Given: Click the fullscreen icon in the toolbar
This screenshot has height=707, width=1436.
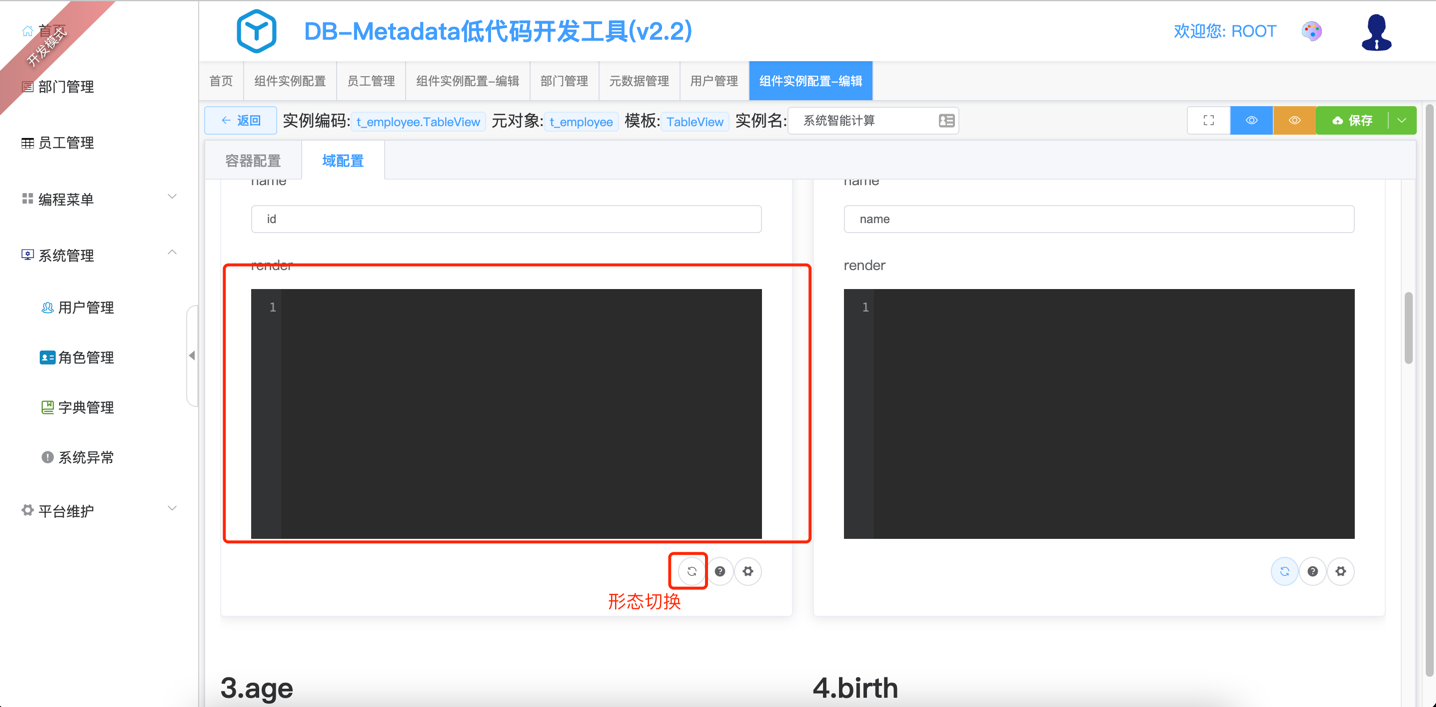Looking at the screenshot, I should point(1208,121).
